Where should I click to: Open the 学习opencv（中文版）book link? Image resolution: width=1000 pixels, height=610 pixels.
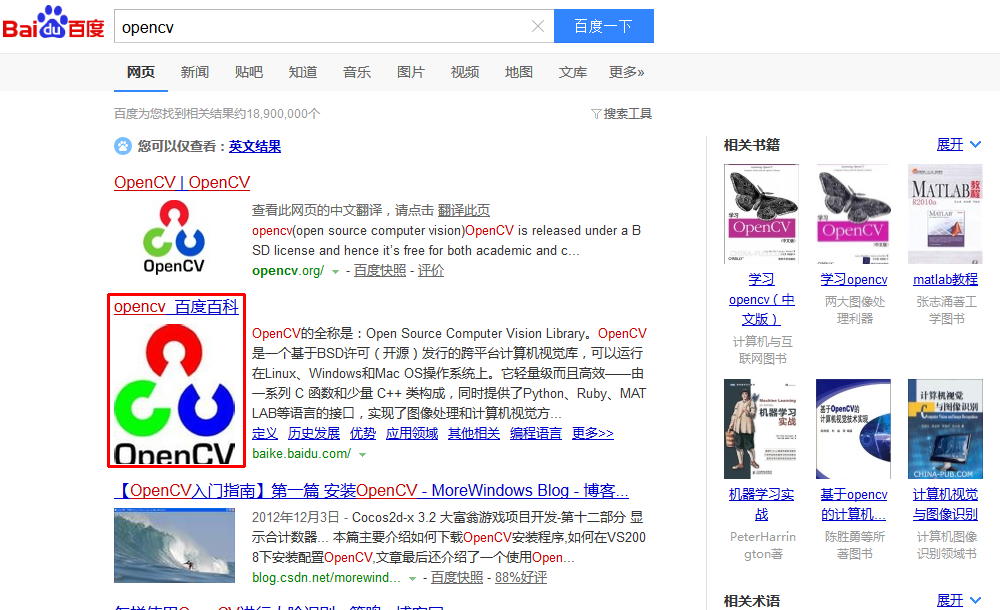point(761,299)
